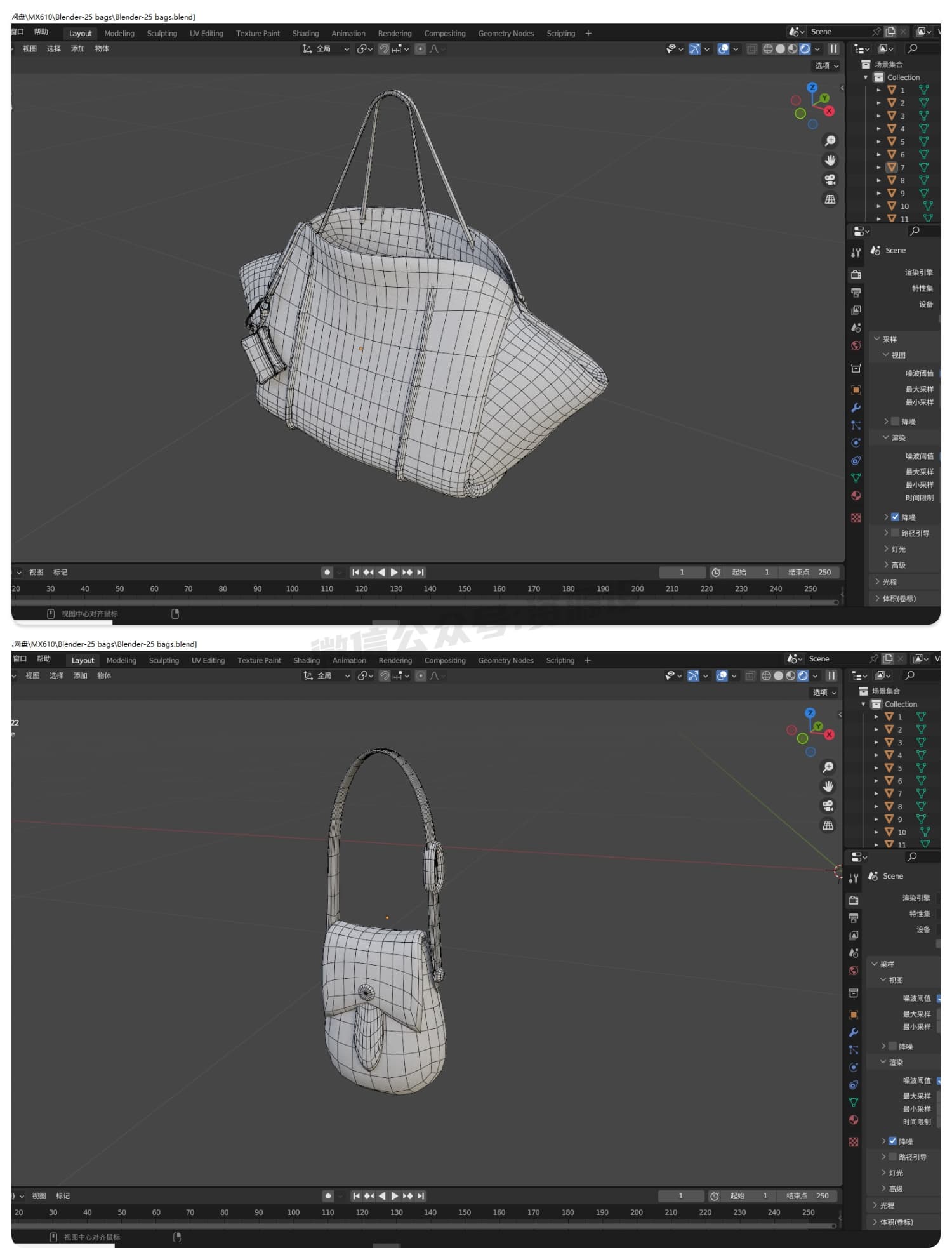This screenshot has width=952, height=1248.
Task: Open Material properties tab in shoulder-bag window
Action: [x=854, y=1120]
